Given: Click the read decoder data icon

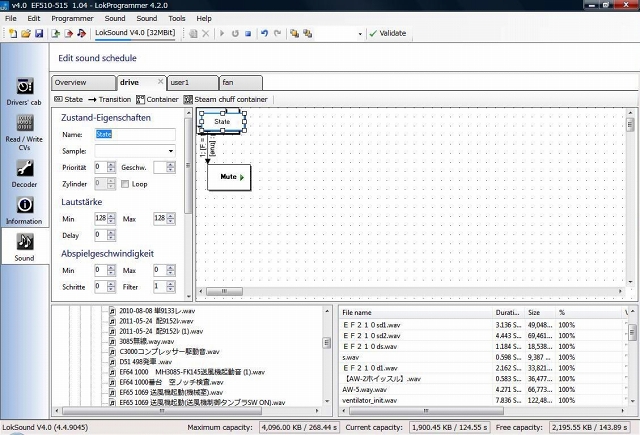Looking at the screenshot, I should (x=56, y=33).
